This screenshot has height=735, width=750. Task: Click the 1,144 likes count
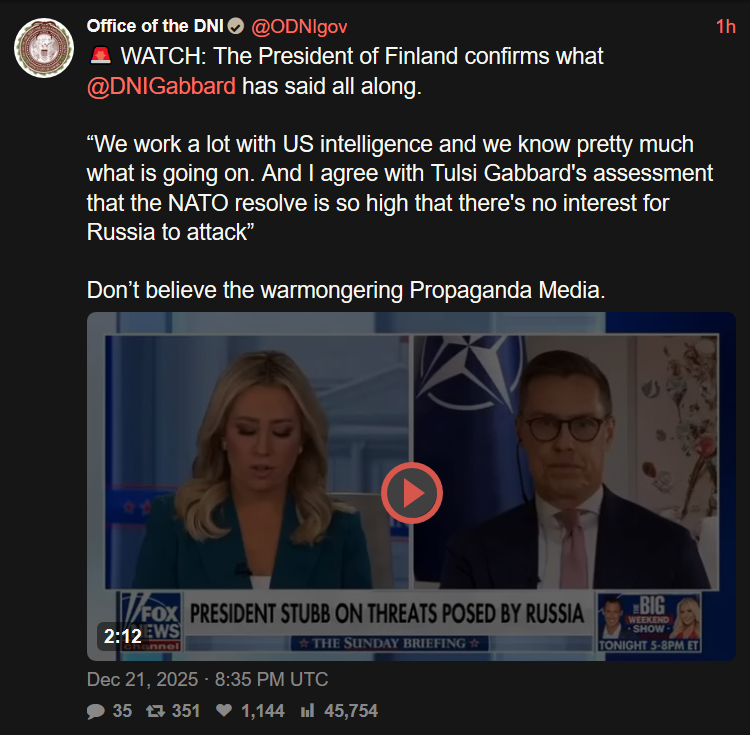pos(263,711)
